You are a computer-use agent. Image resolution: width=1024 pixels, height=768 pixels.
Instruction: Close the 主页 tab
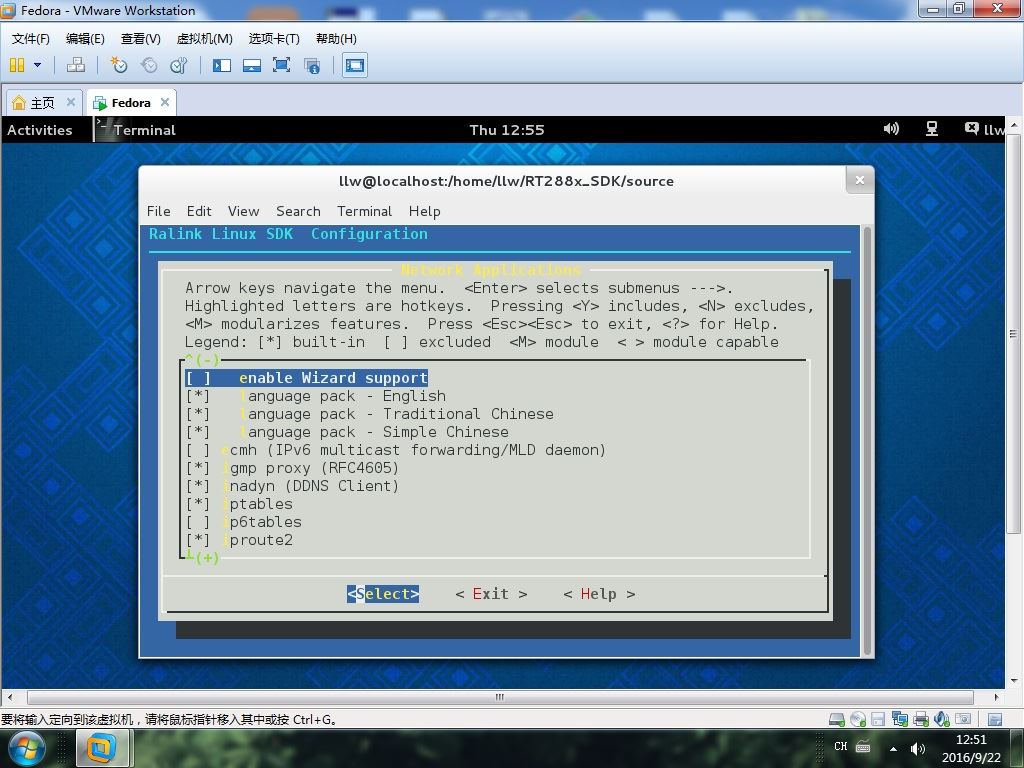(x=71, y=102)
